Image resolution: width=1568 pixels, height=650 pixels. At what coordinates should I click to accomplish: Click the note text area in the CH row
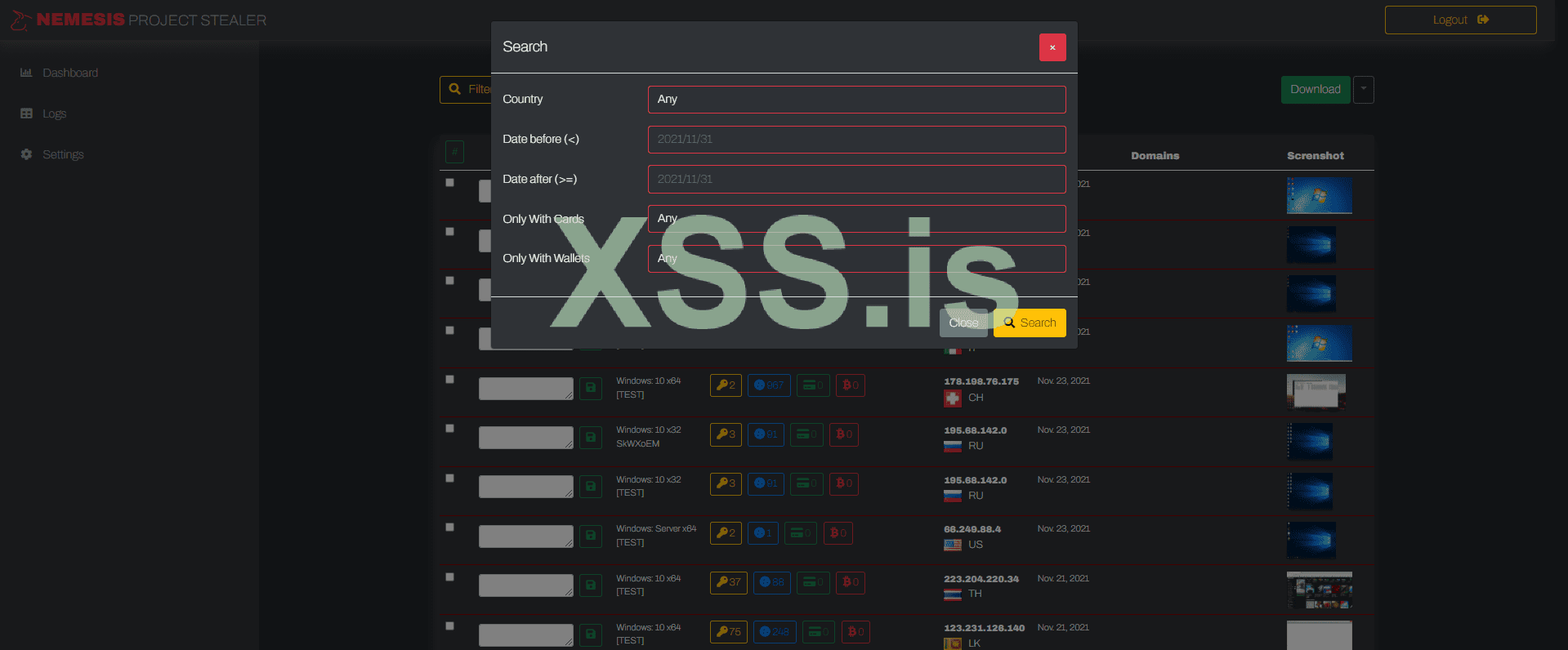click(x=526, y=389)
